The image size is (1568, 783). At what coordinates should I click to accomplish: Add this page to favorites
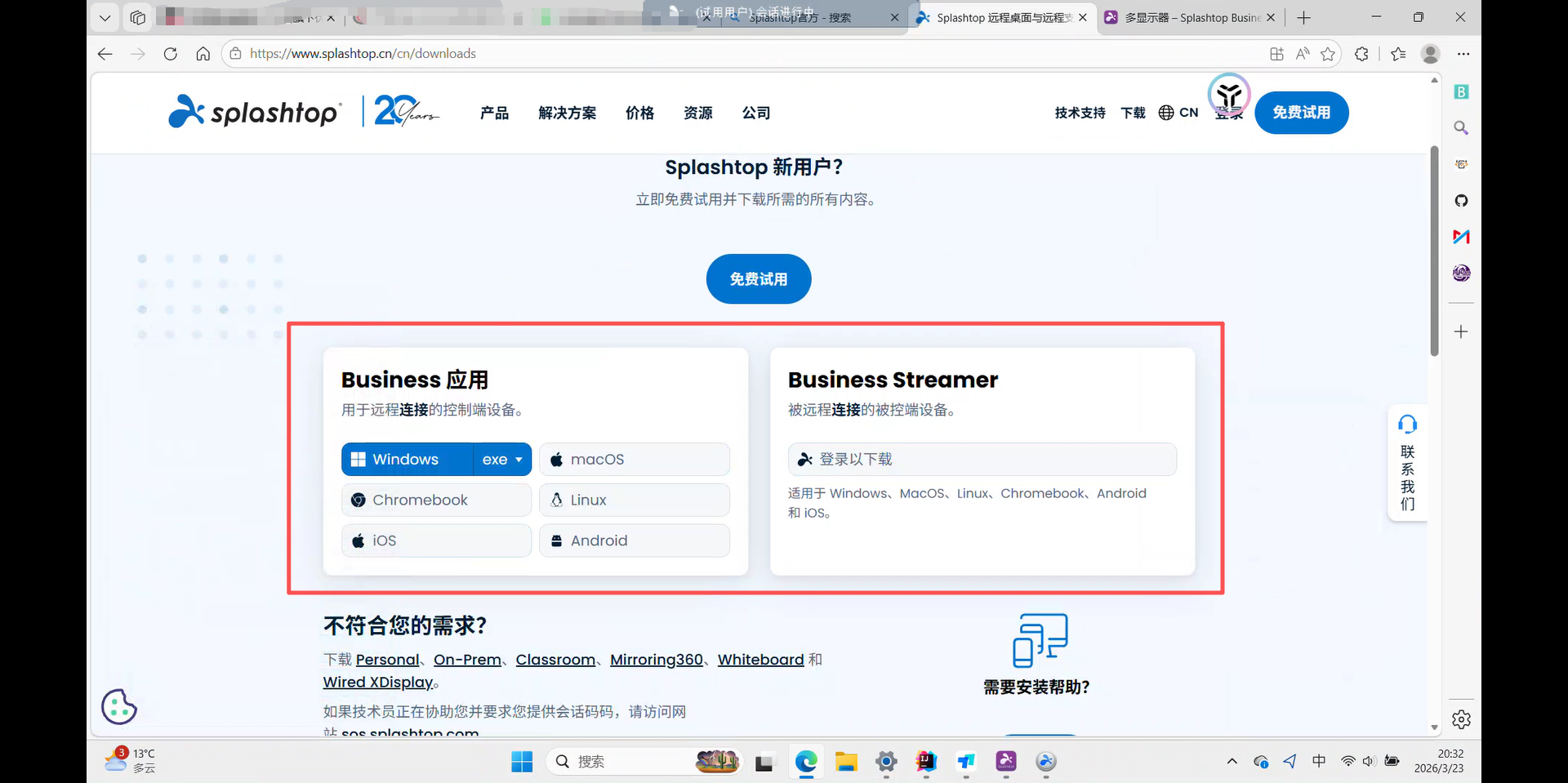(1328, 54)
